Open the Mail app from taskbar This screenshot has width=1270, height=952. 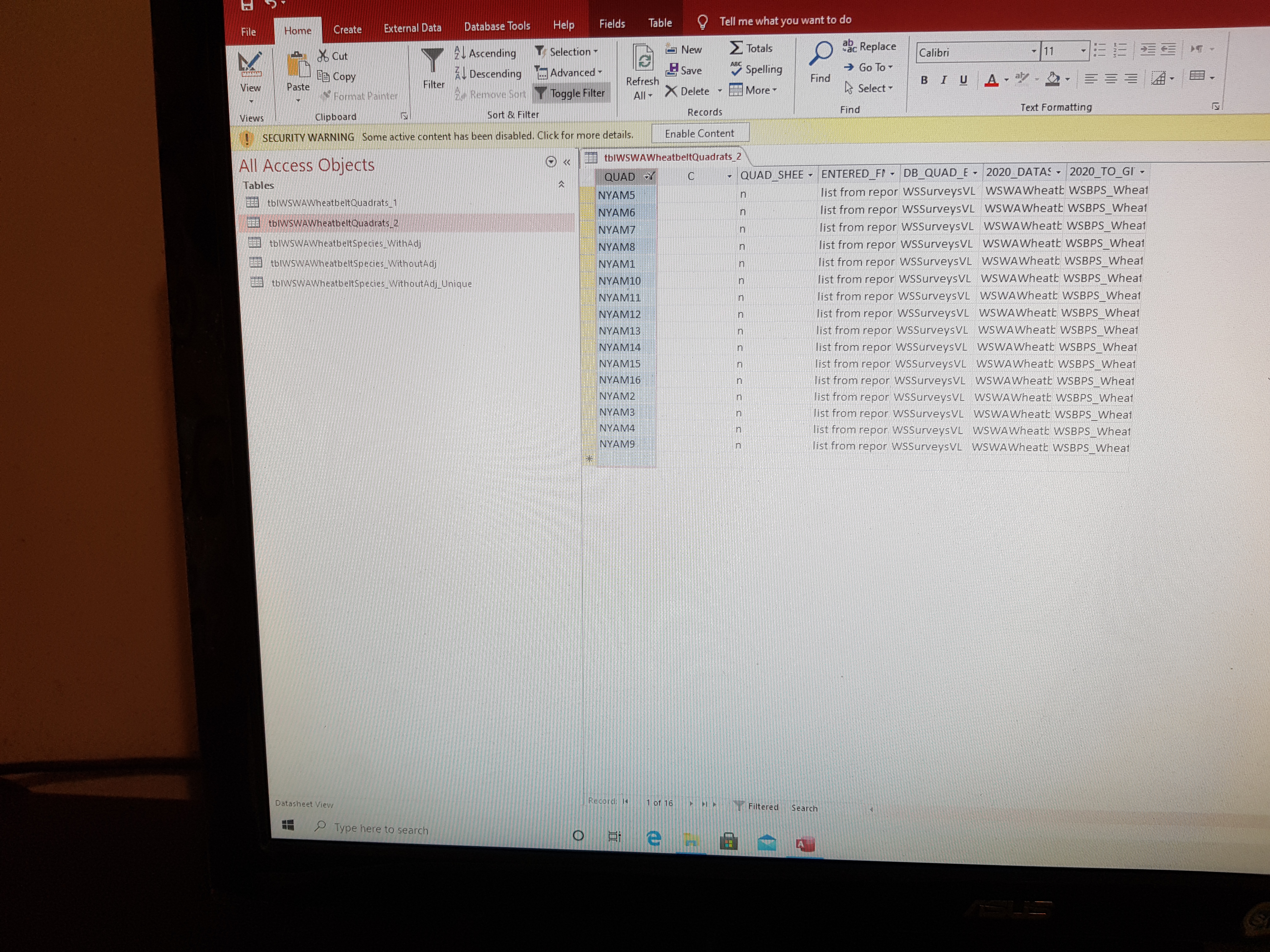tap(766, 842)
